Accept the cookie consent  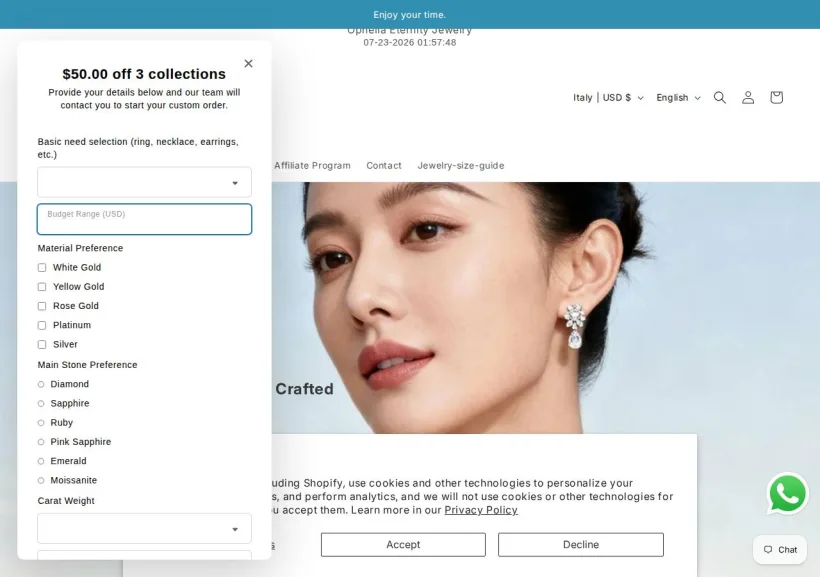(403, 545)
